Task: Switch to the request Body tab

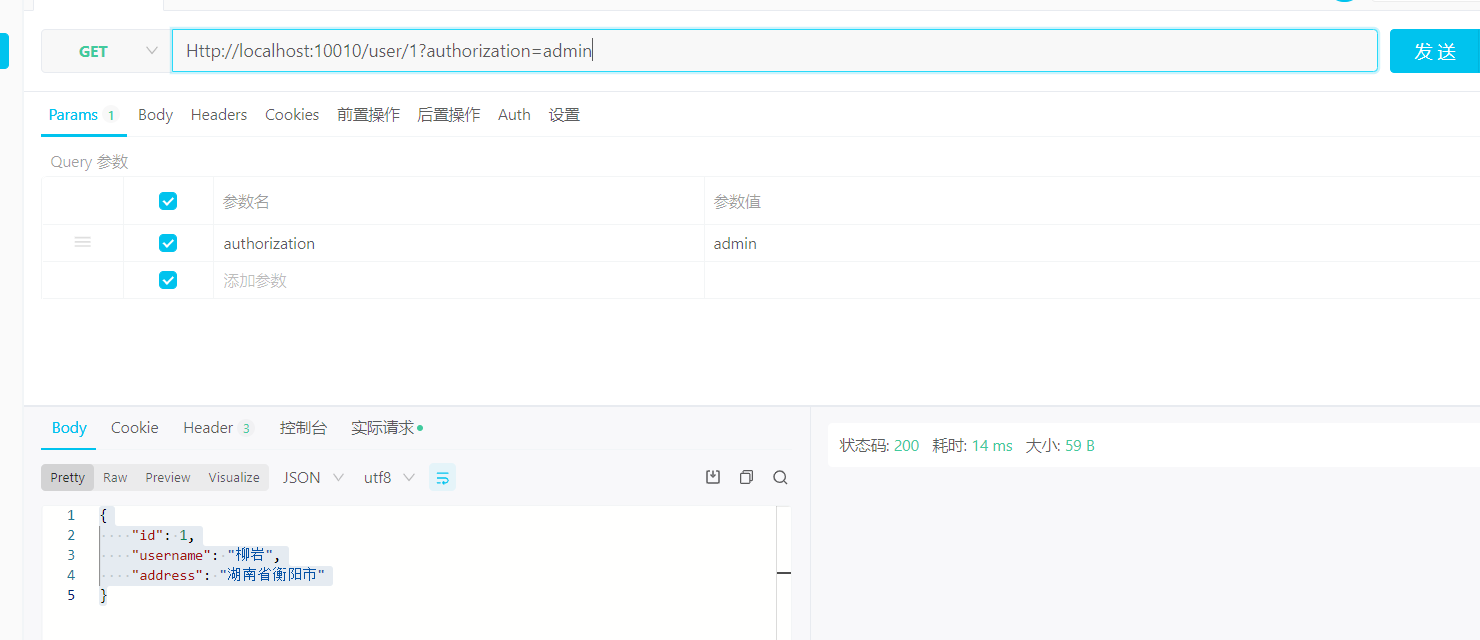Action: tap(155, 115)
